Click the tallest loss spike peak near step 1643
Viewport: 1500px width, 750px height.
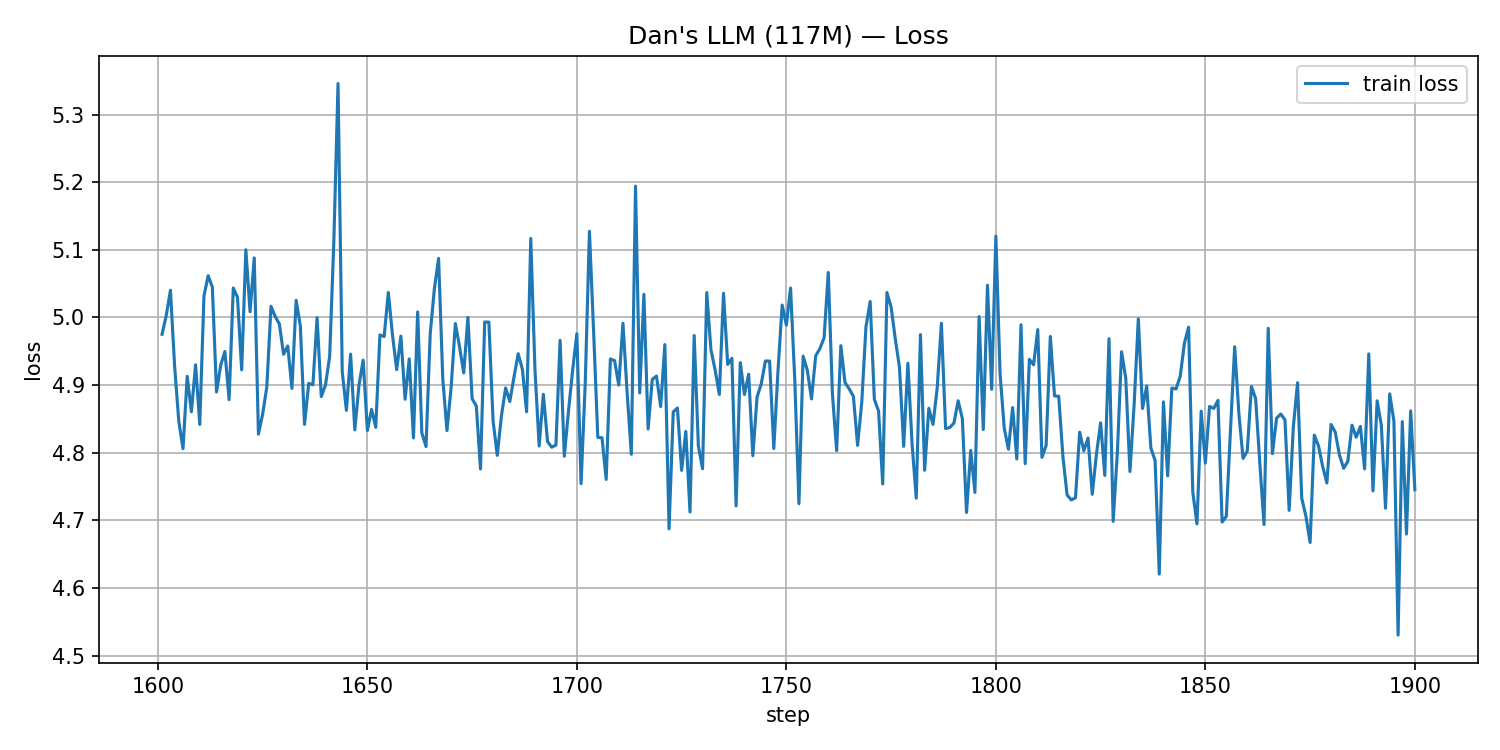[x=338, y=84]
